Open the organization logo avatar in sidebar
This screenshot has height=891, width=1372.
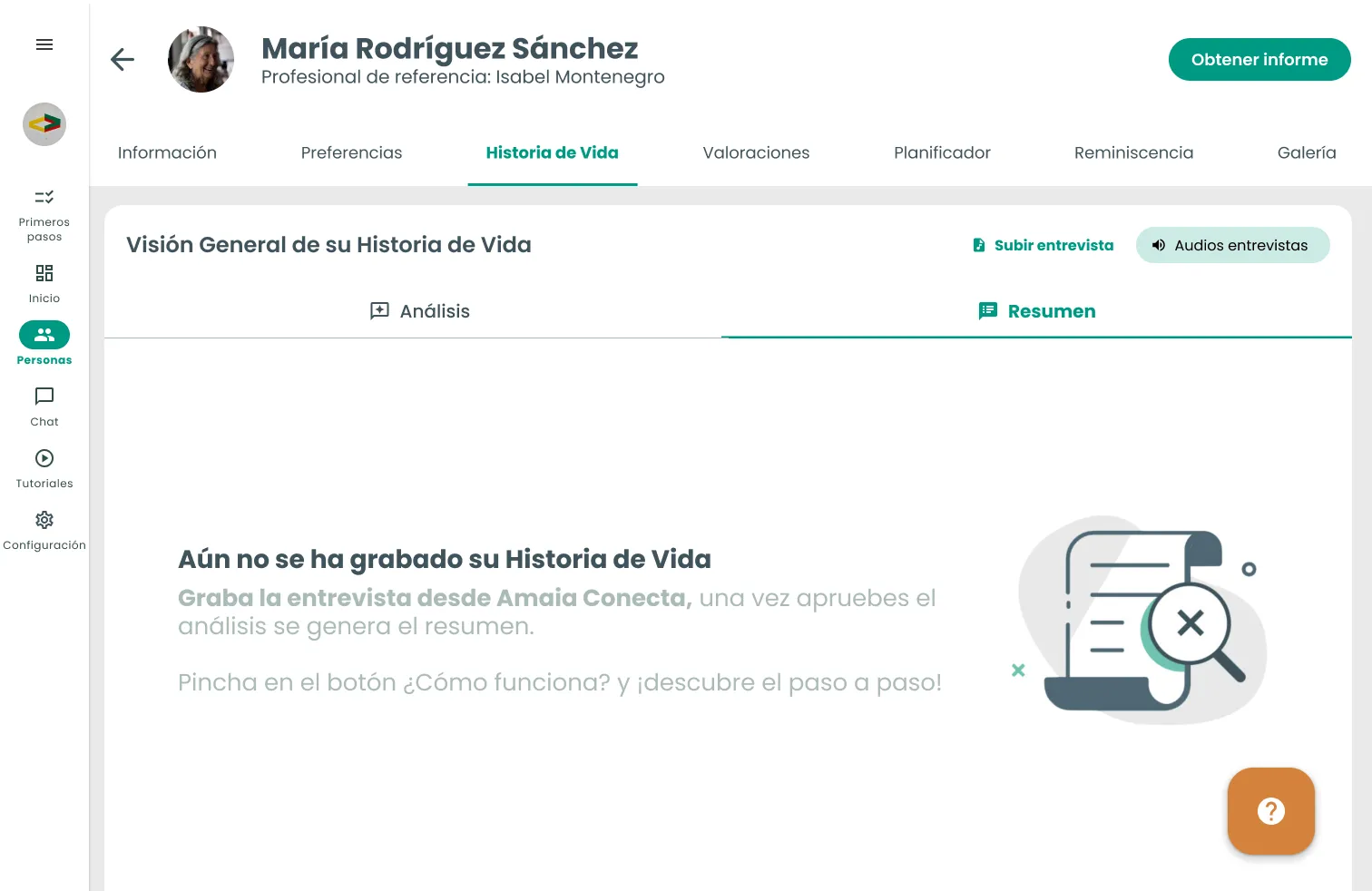[x=44, y=124]
